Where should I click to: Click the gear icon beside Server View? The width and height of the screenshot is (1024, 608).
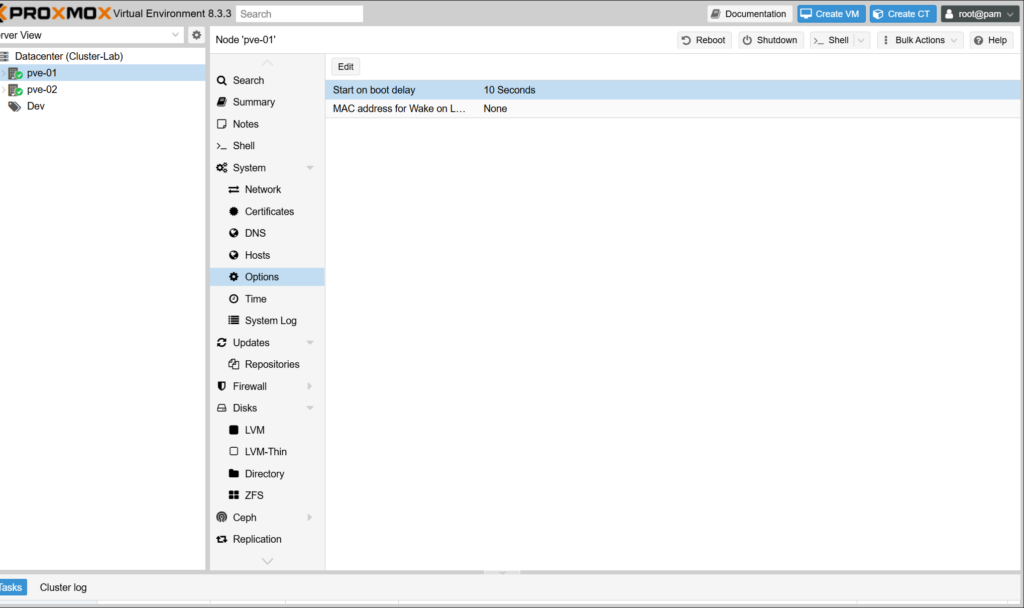tap(196, 35)
